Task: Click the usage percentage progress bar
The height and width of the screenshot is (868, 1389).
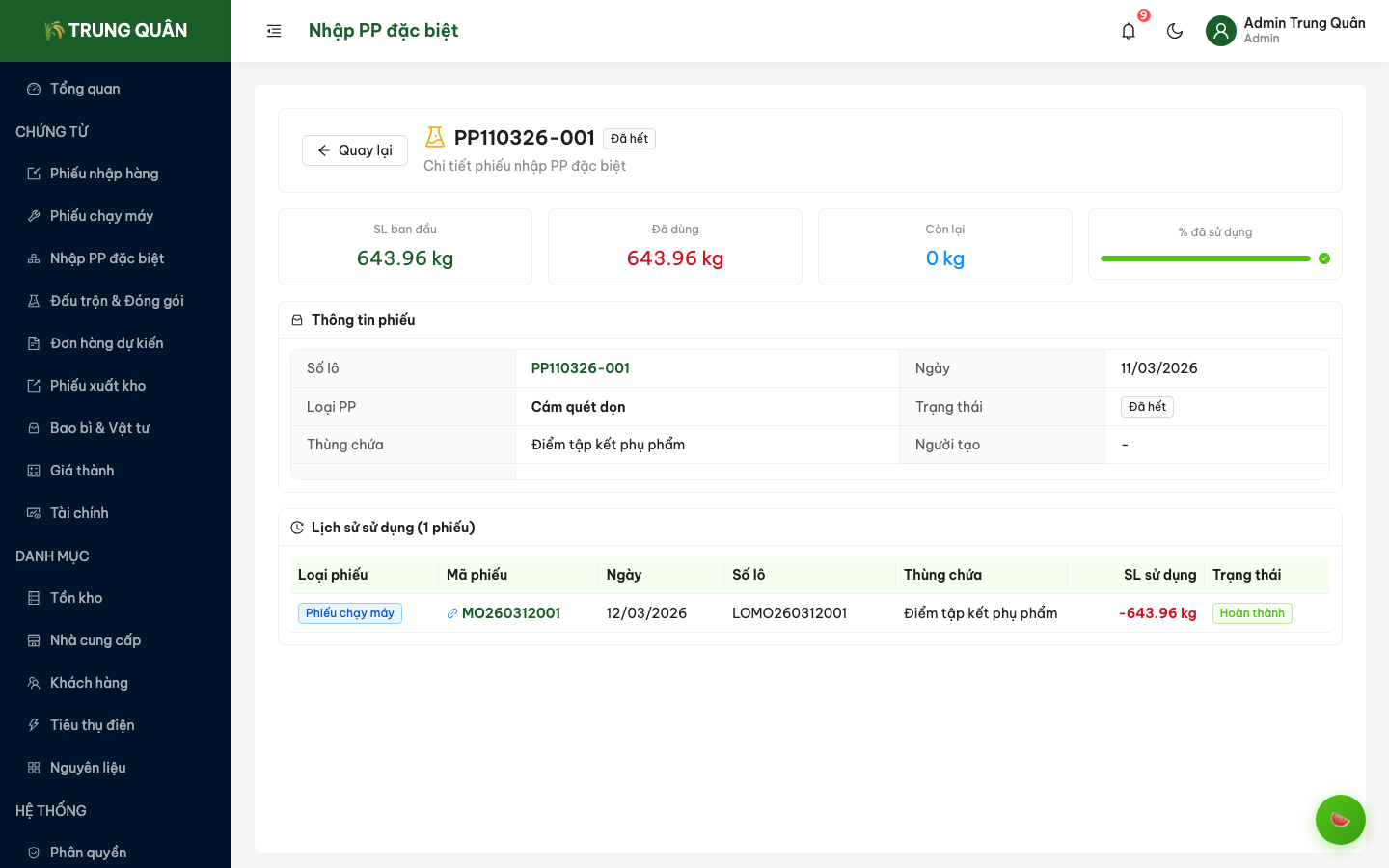Action: coord(1205,258)
